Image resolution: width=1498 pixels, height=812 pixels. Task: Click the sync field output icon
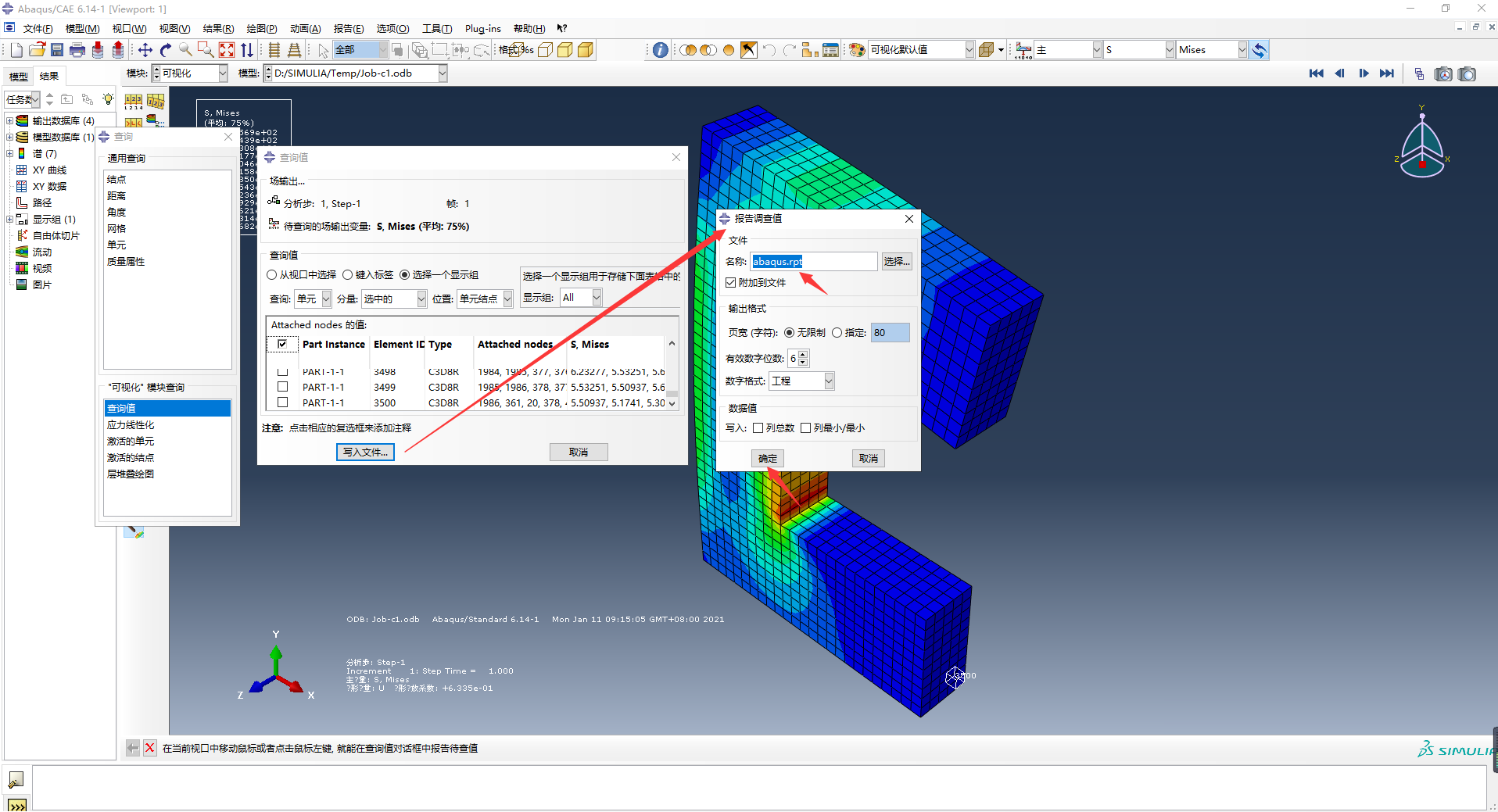click(x=1259, y=50)
